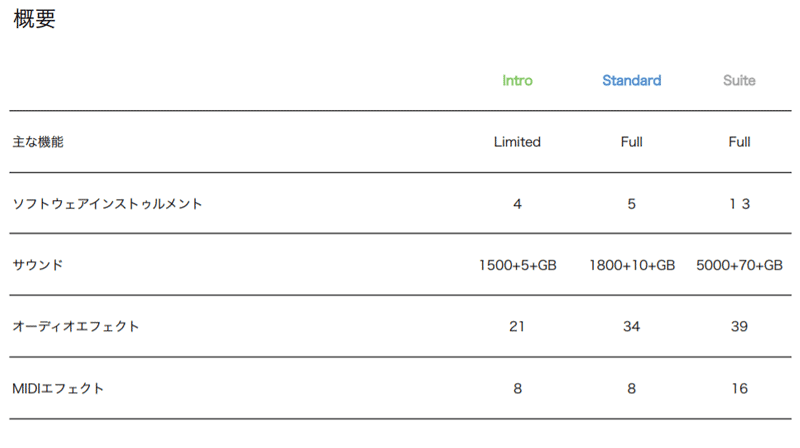800x448 pixels.
Task: Click the 5000+70+GB sound value
Action: 739,265
